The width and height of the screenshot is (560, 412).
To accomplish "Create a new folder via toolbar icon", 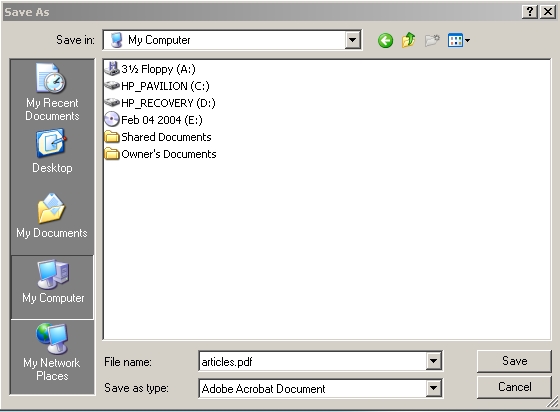I will [x=432, y=40].
